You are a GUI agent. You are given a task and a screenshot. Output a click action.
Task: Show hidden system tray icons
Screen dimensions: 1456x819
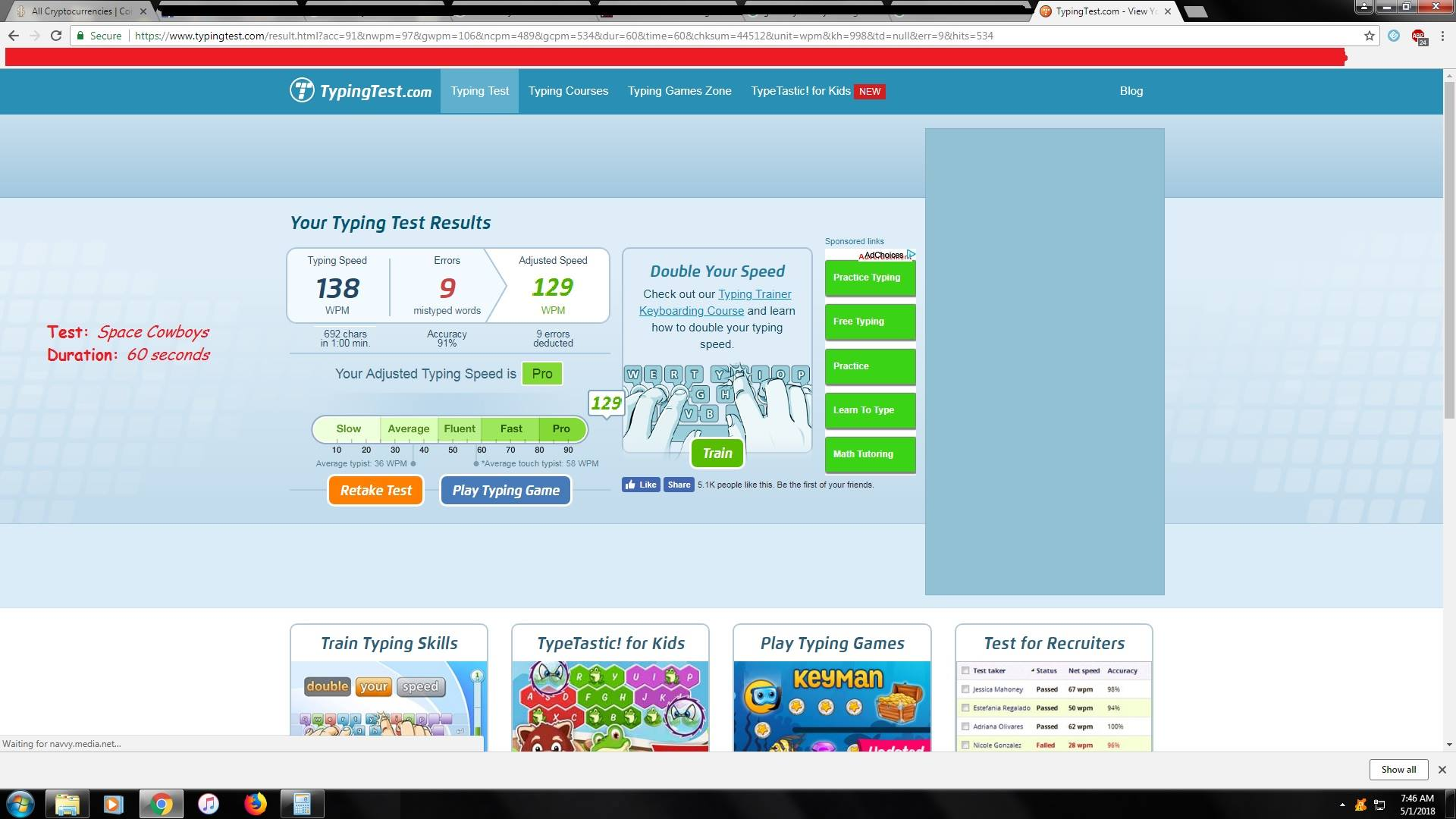1342,805
